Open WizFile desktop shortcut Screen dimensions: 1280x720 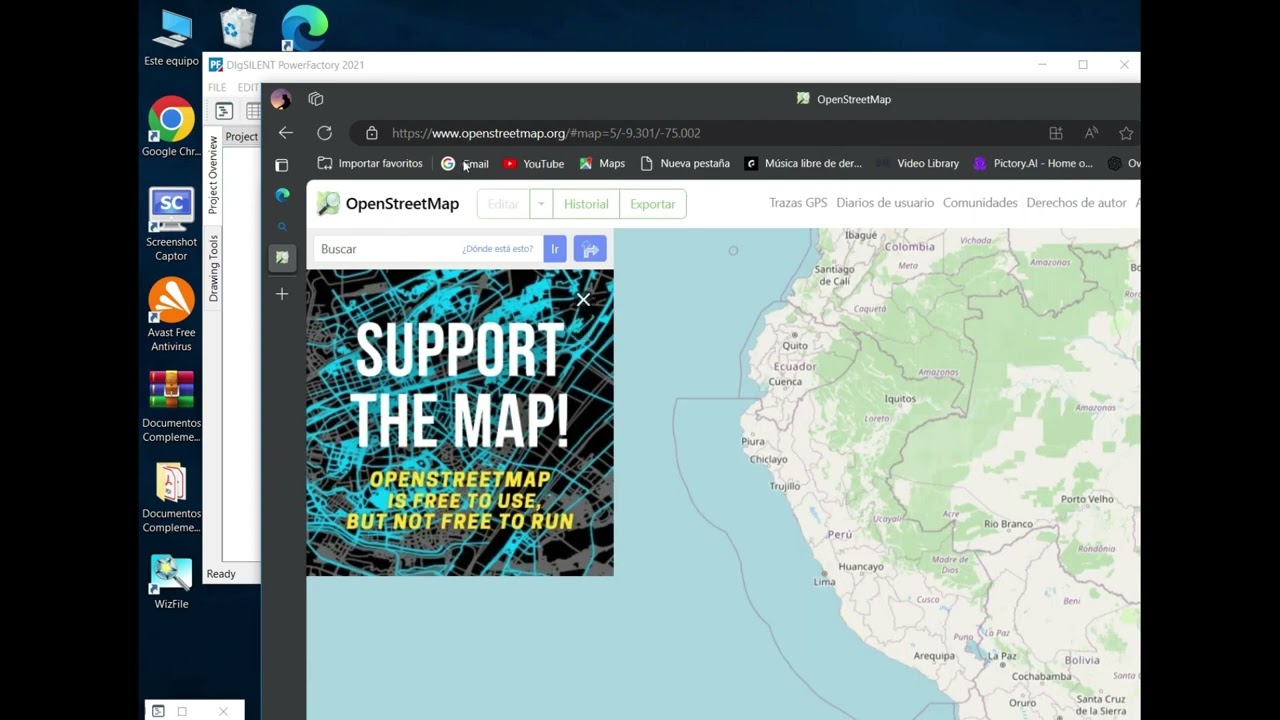coord(171,582)
